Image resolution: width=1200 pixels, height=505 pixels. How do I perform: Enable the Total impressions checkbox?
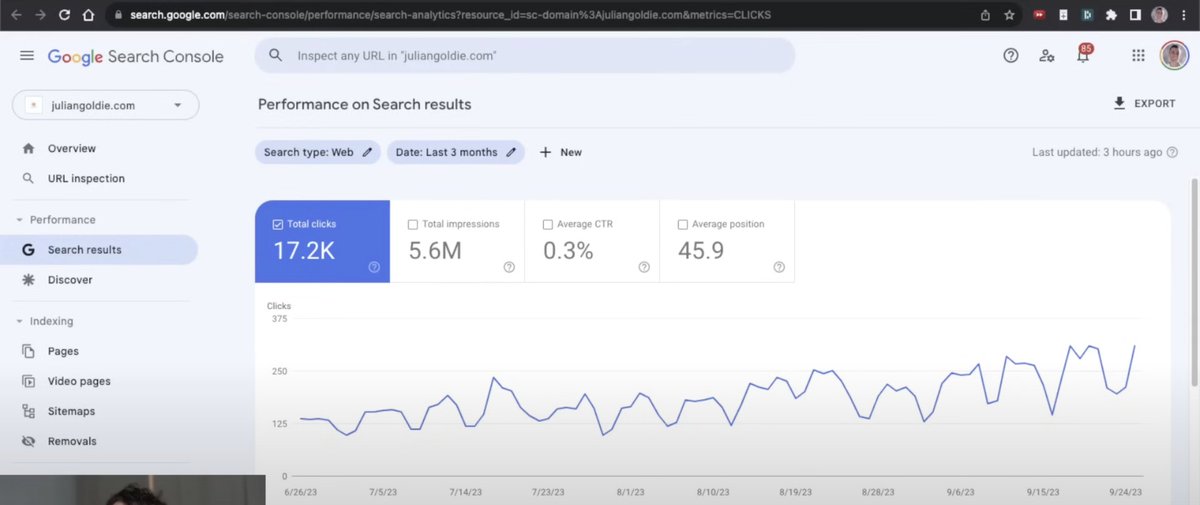[x=413, y=224]
